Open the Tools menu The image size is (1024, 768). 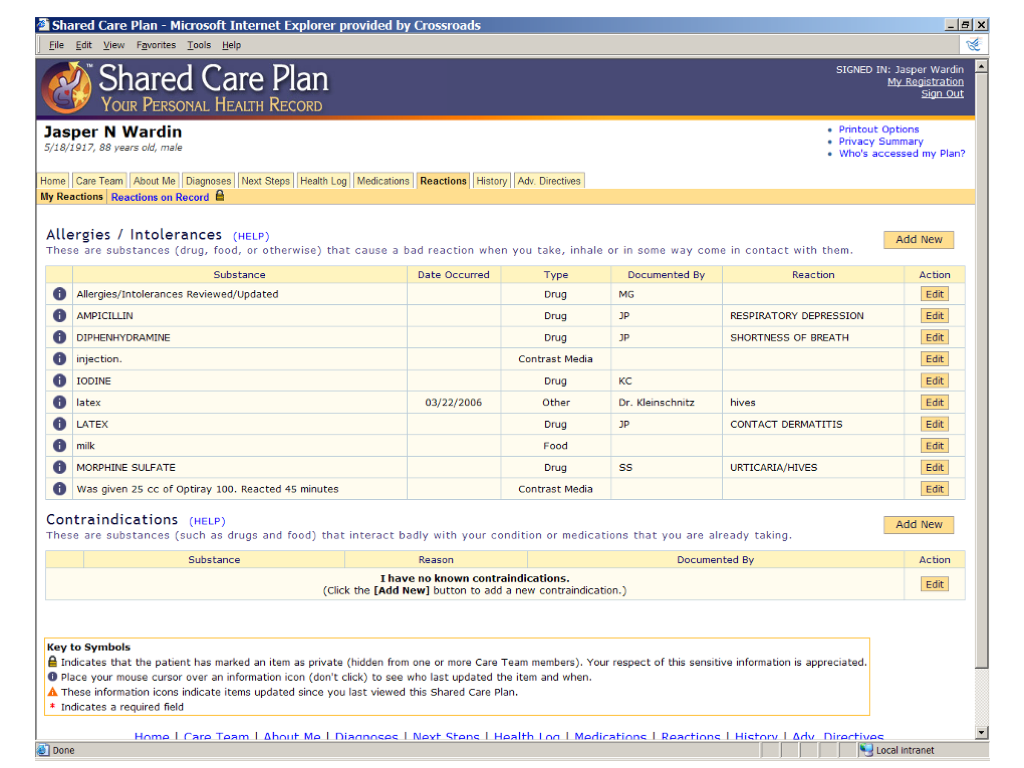click(x=199, y=45)
